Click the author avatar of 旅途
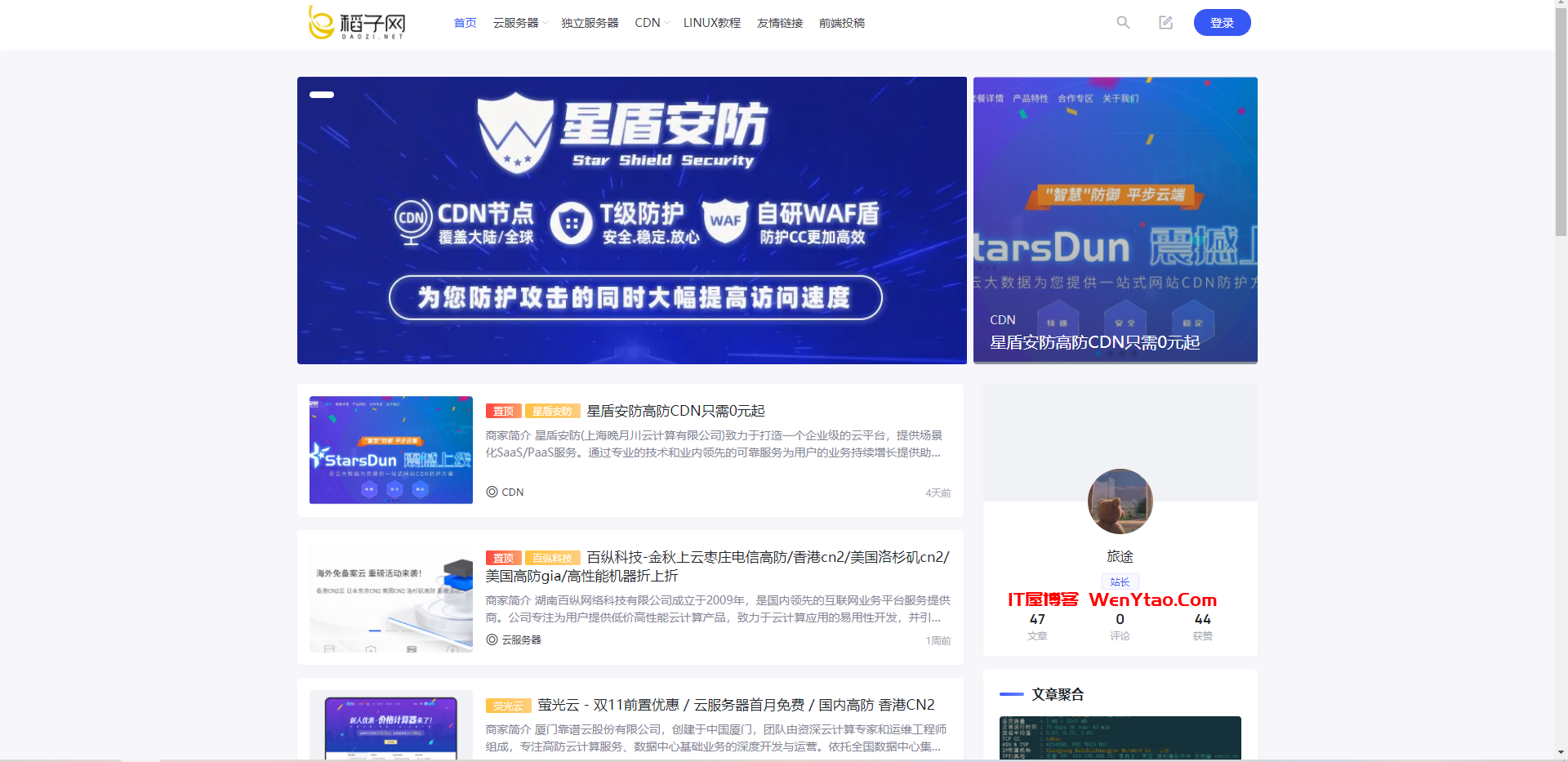The image size is (1568, 762). [x=1120, y=501]
